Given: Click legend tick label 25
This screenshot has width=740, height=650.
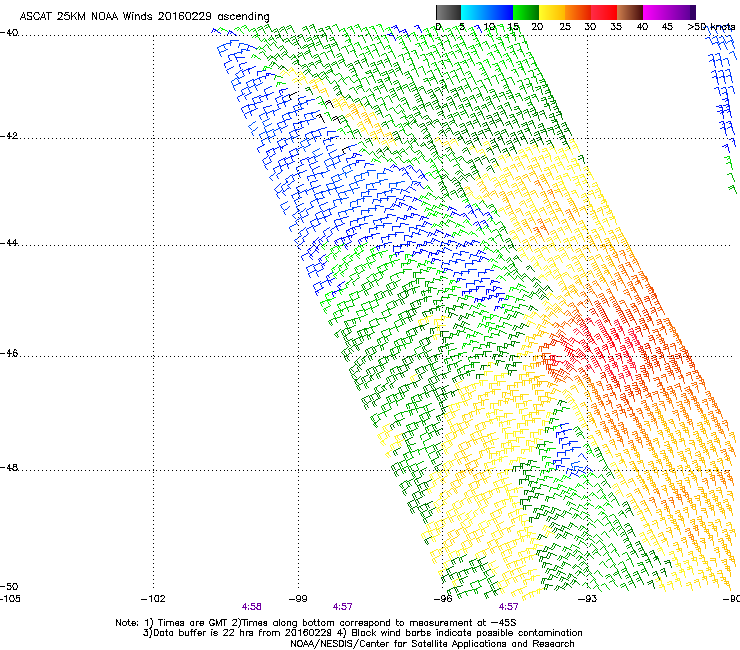Looking at the screenshot, I should pyautogui.click(x=565, y=27).
